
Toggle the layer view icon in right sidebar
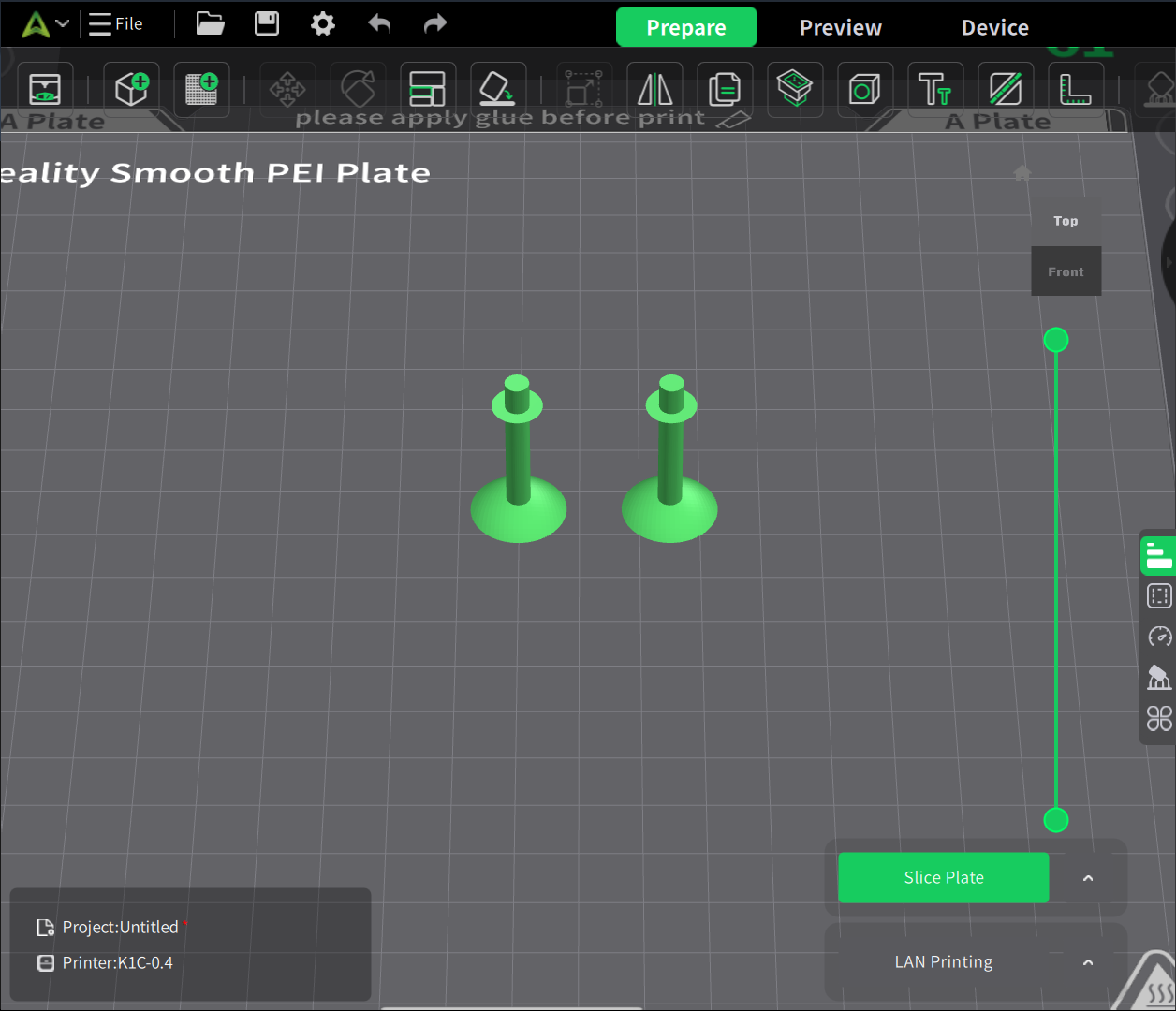(1158, 555)
